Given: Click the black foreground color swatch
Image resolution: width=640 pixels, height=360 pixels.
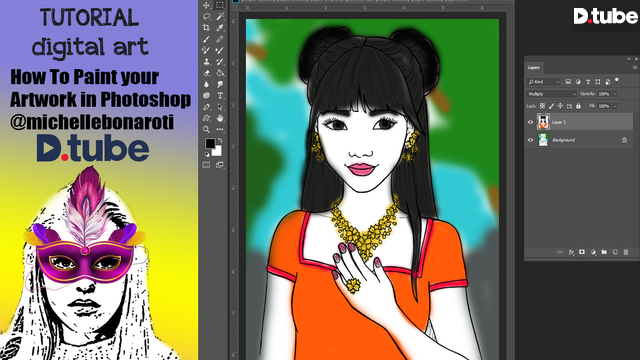Looking at the screenshot, I should tap(210, 143).
